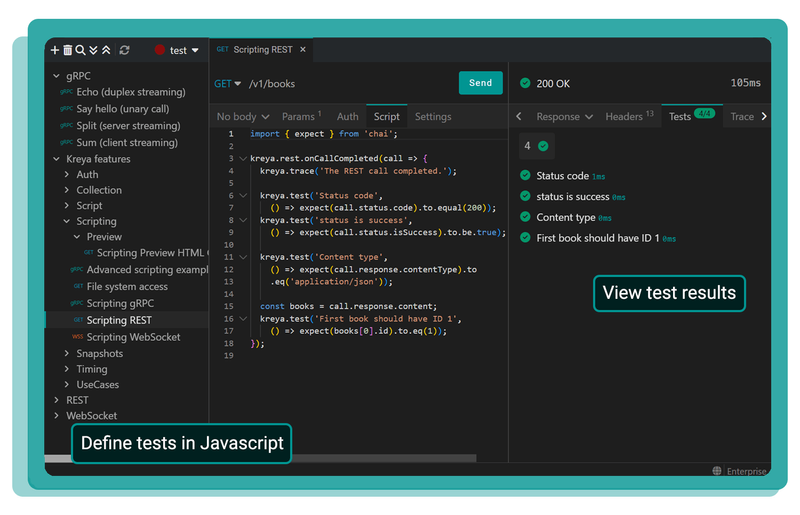Select Scripting WebSocket in the tree
Screen dimensions: 800x515
(x=133, y=337)
